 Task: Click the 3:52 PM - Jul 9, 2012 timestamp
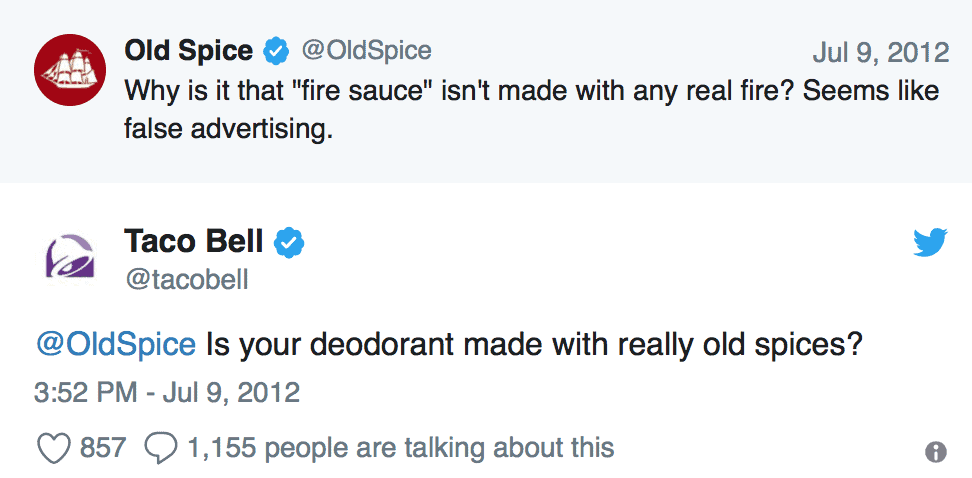tap(167, 391)
